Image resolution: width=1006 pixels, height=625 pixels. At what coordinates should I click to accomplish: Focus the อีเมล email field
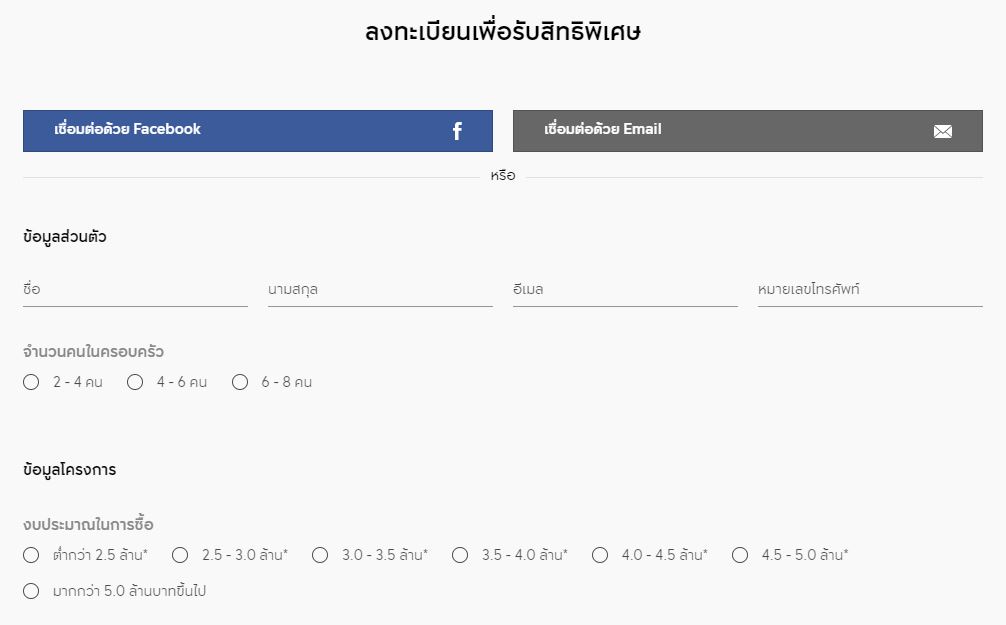(626, 290)
